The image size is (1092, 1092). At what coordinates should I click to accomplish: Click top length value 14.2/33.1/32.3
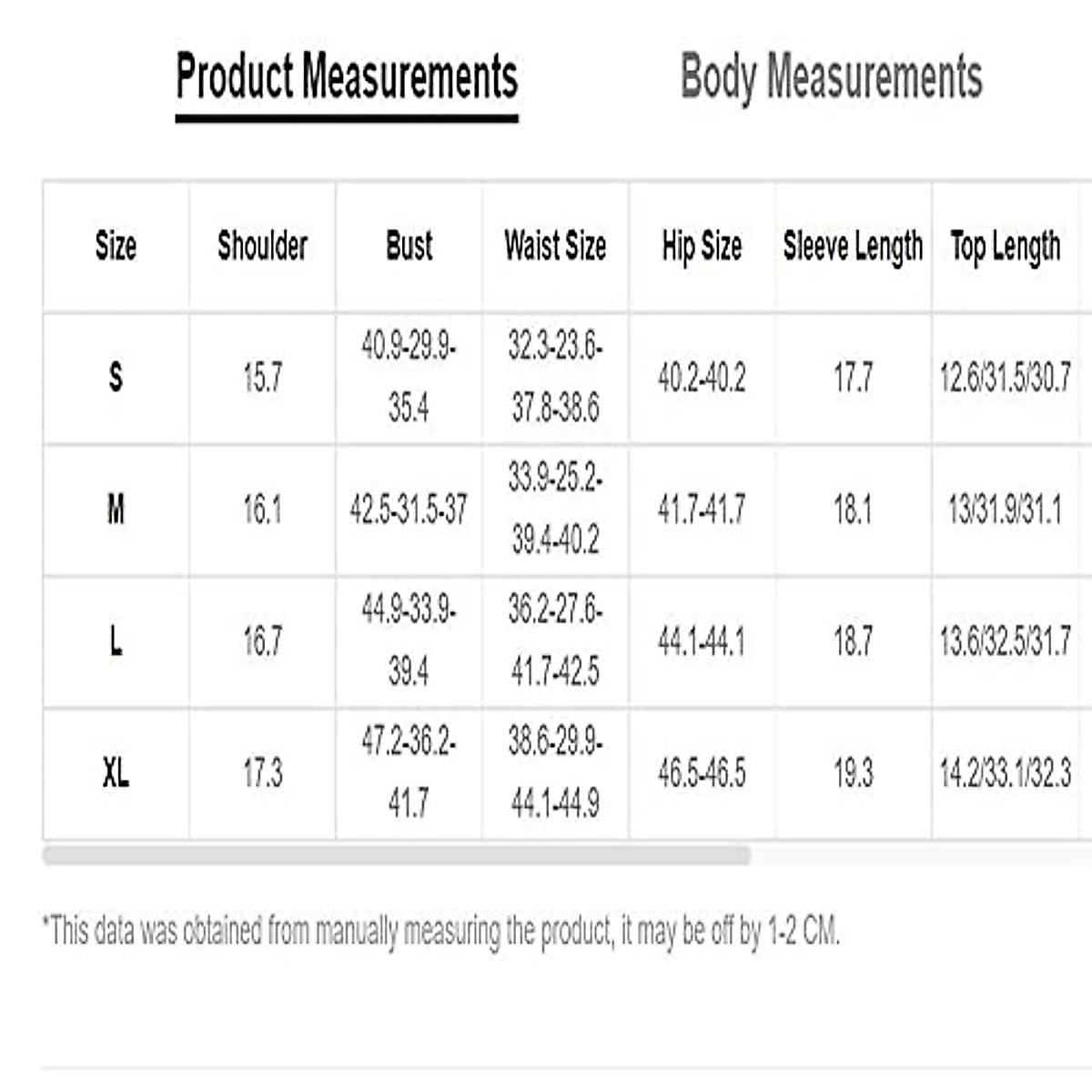1006,773
